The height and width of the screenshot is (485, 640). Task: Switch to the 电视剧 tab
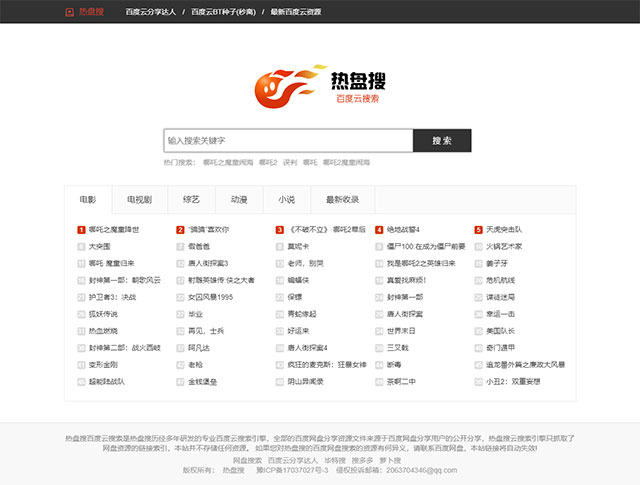(x=139, y=200)
